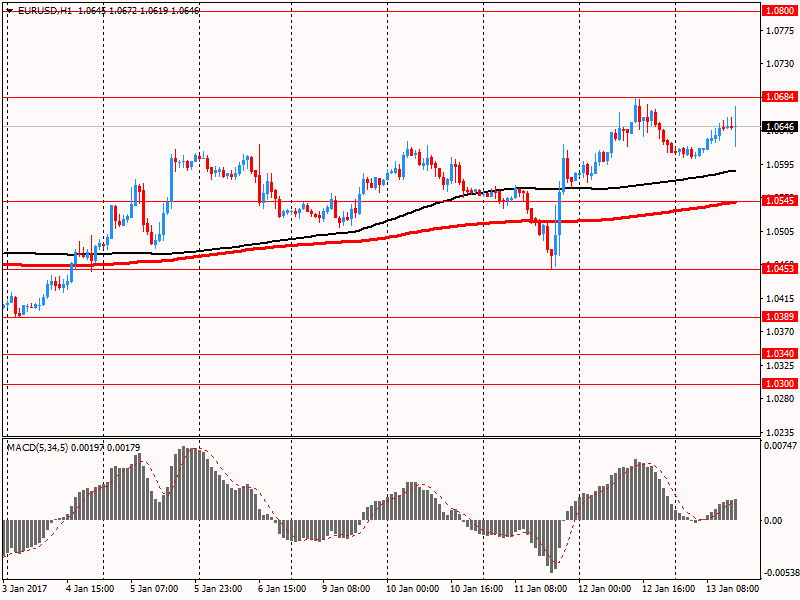Select the 1.0389 red price label
The height and width of the screenshot is (600, 800).
click(x=779, y=317)
